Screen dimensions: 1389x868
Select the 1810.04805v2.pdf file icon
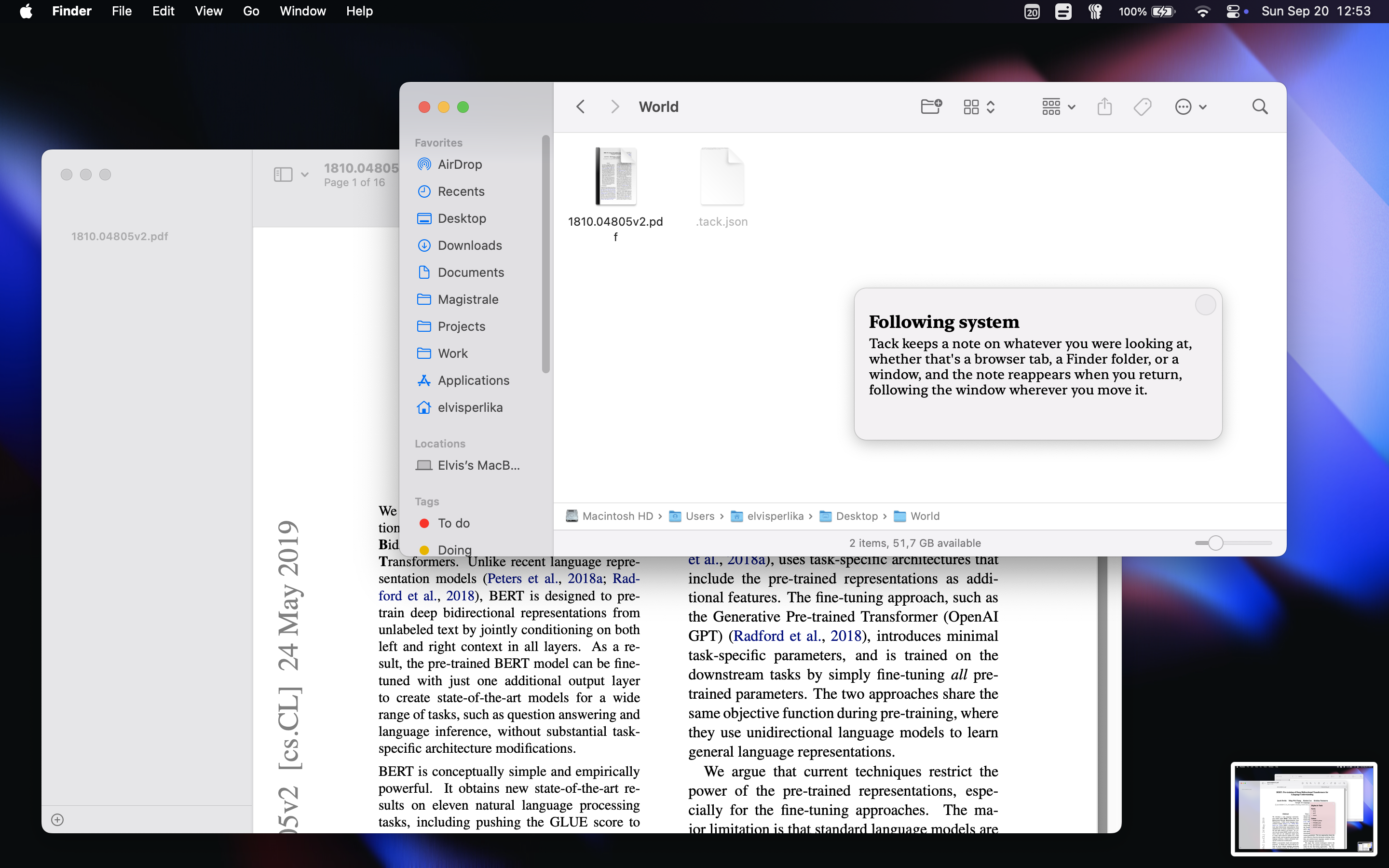pos(615,176)
